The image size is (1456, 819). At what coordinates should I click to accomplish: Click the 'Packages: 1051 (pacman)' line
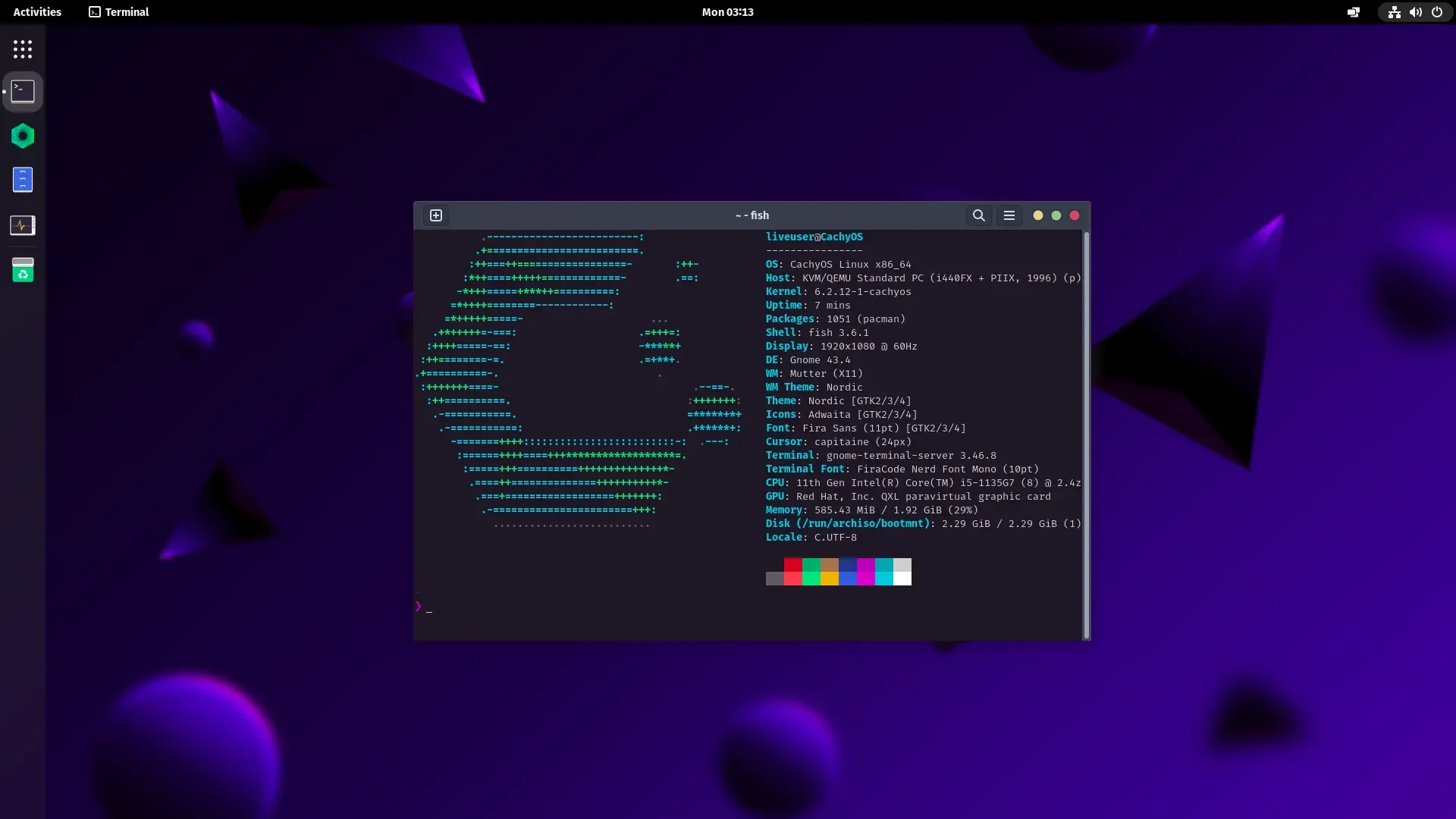835,319
